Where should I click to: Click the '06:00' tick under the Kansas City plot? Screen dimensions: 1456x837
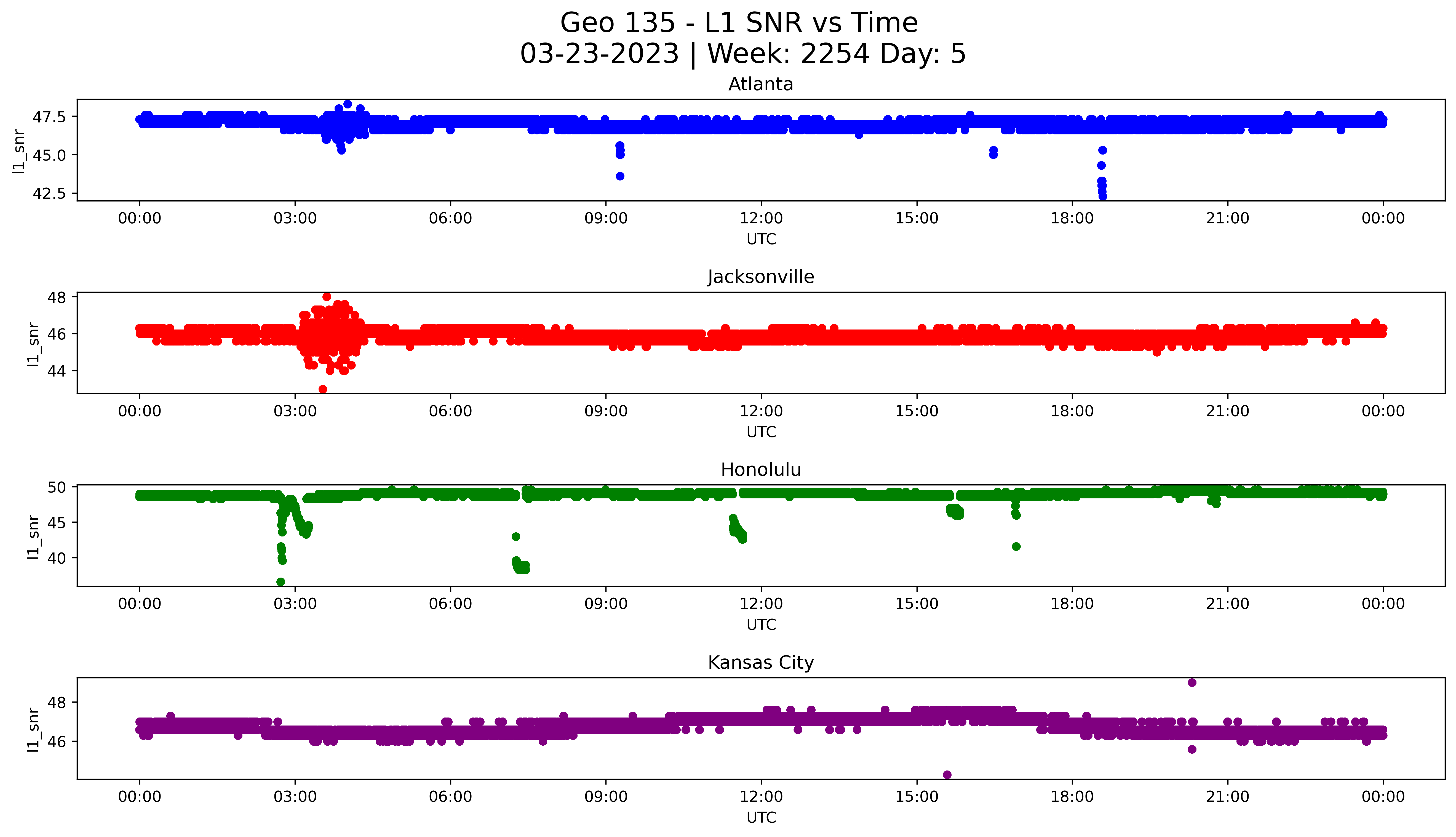pos(450,797)
